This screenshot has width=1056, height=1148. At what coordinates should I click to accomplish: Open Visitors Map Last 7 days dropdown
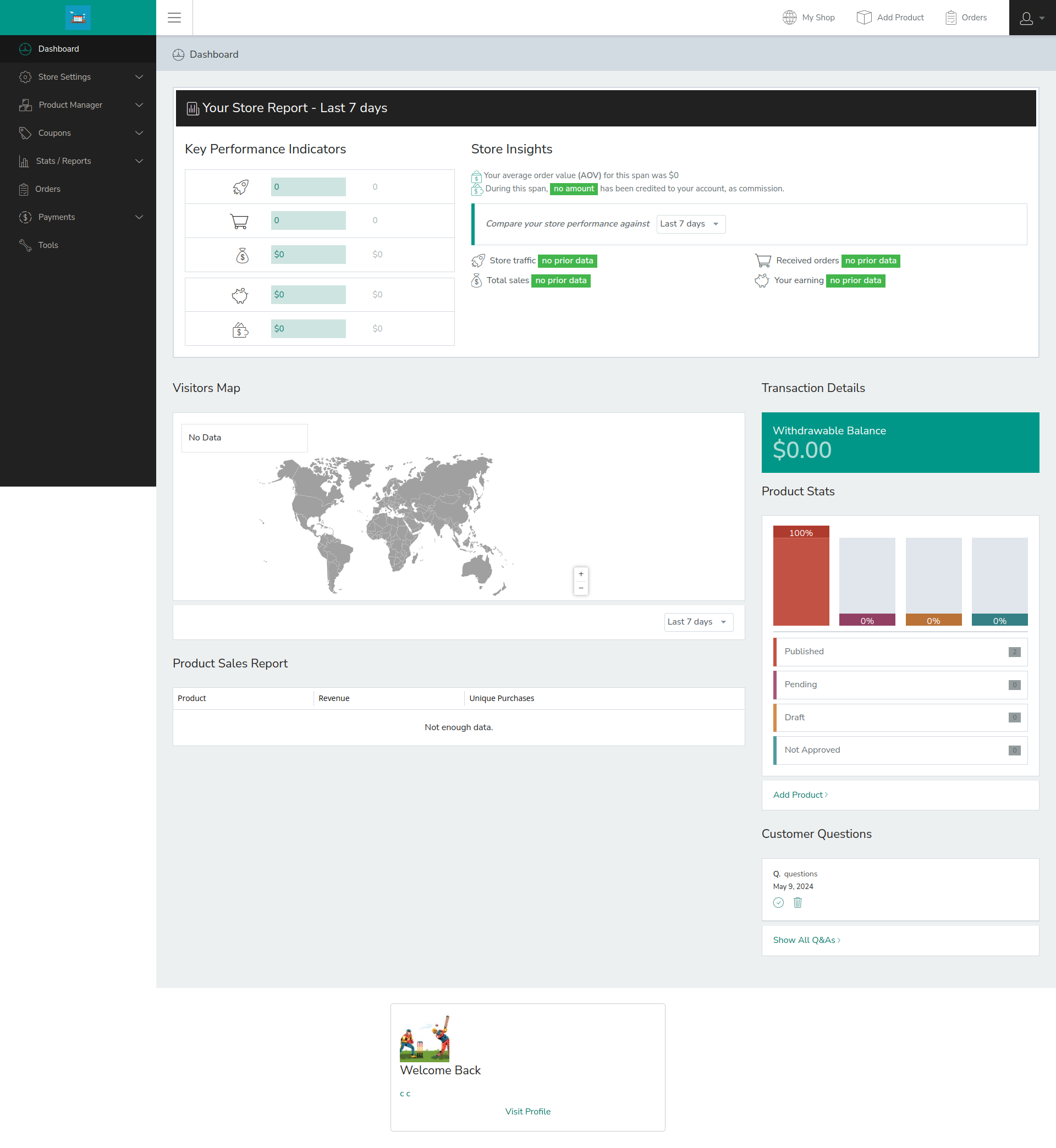[698, 622]
